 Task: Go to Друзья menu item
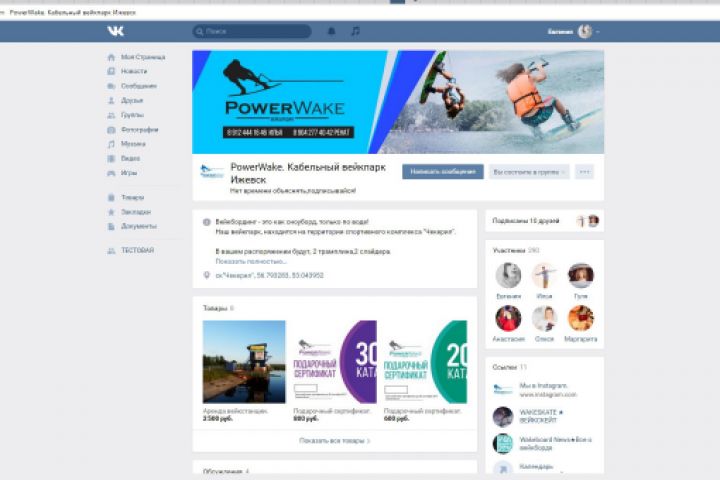(132, 100)
